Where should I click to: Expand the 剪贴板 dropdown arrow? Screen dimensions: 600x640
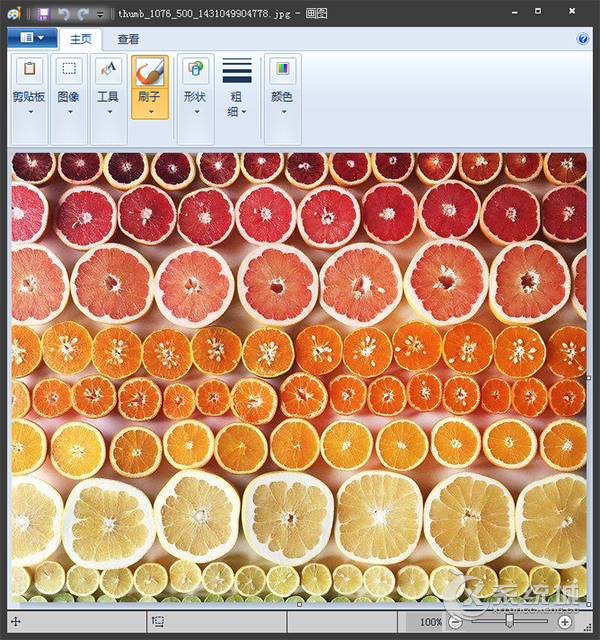(x=31, y=112)
